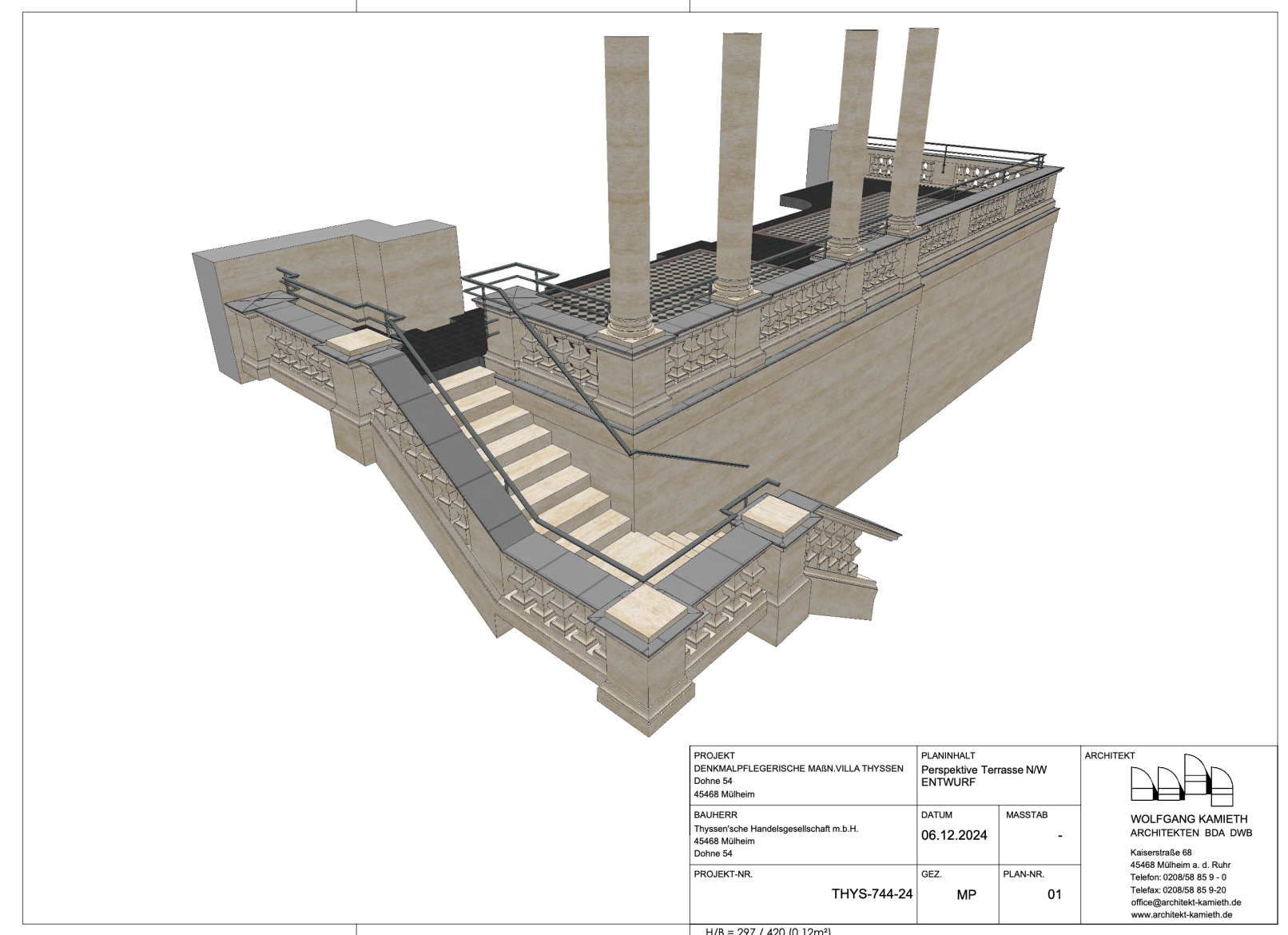
Task: Click the rightmost tall column in the drawing
Action: tap(910, 128)
